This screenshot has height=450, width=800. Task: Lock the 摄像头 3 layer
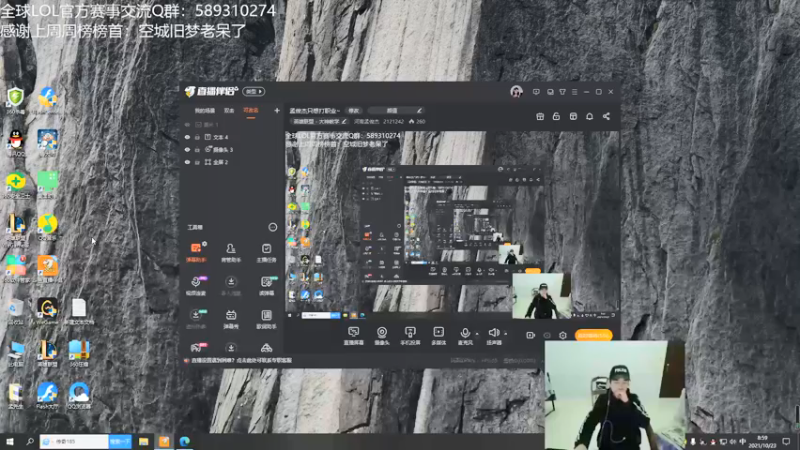point(197,149)
